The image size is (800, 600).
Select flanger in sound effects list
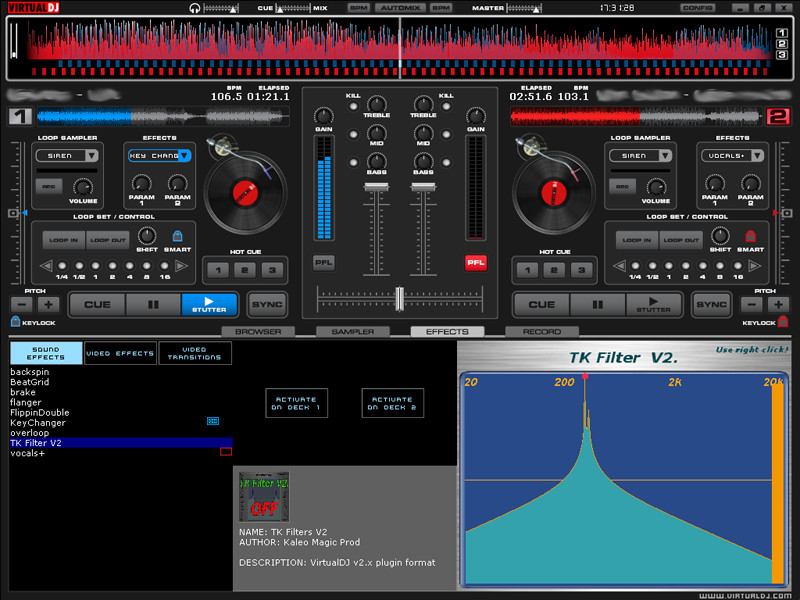[26, 403]
